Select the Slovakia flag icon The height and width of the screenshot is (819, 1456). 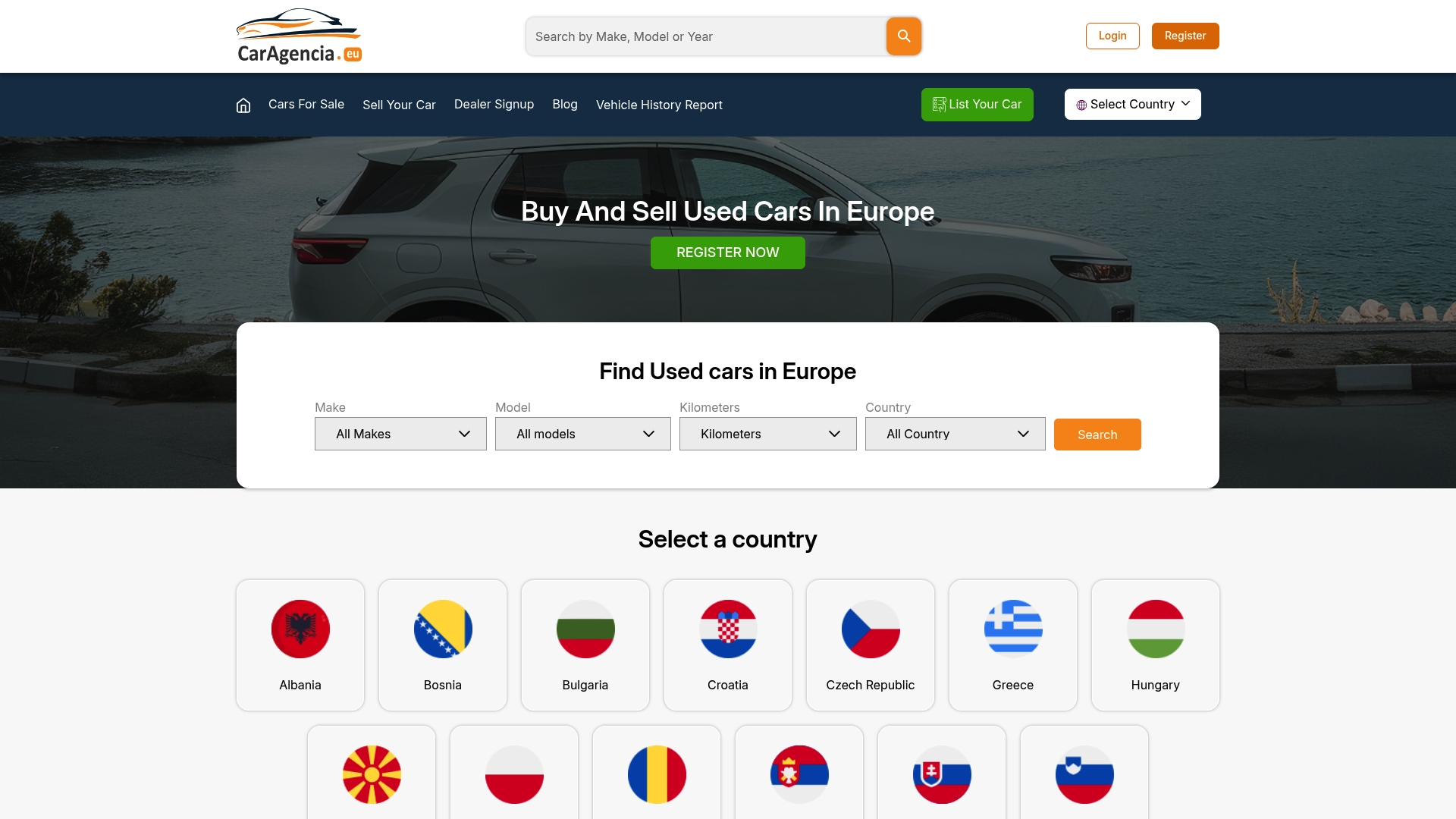(x=942, y=774)
